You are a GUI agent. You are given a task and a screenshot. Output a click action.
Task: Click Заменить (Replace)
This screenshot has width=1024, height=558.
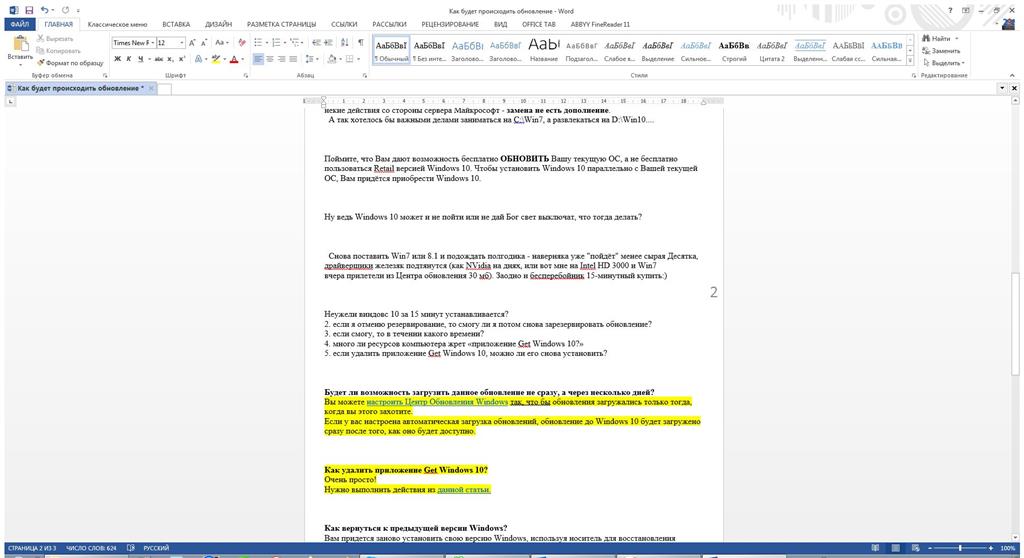coord(941,51)
